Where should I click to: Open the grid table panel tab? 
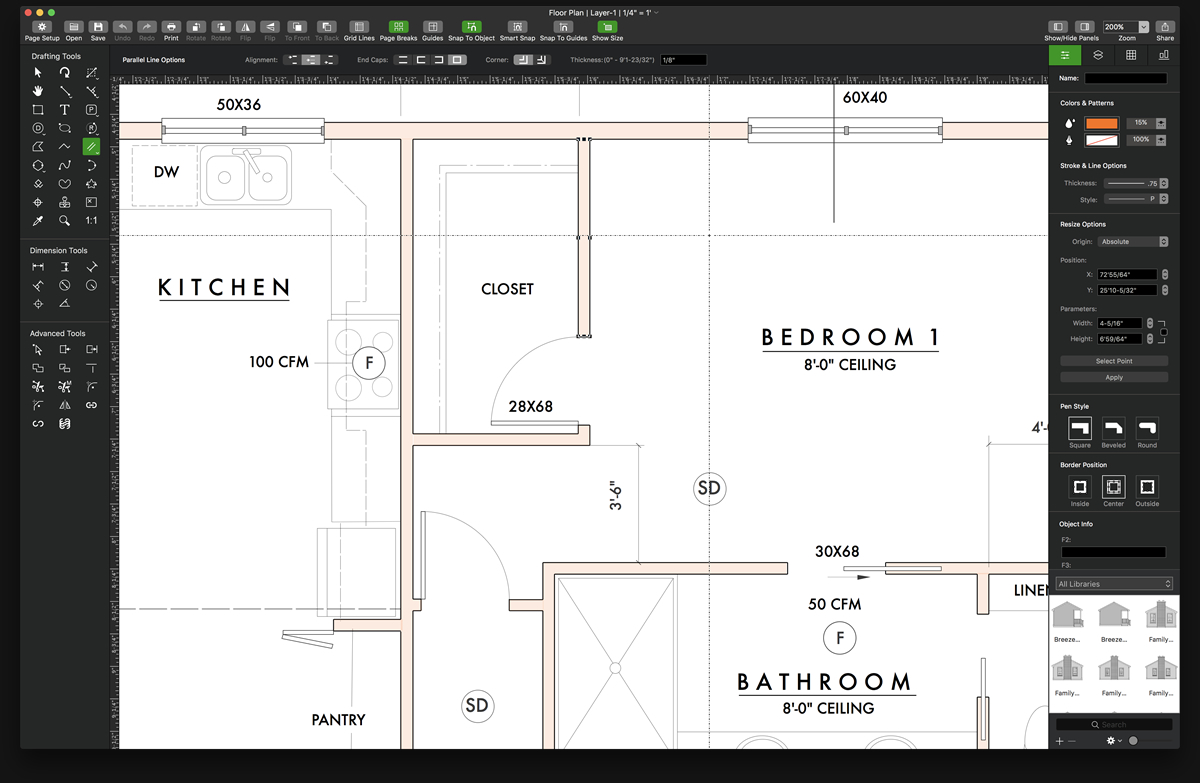tap(1131, 55)
